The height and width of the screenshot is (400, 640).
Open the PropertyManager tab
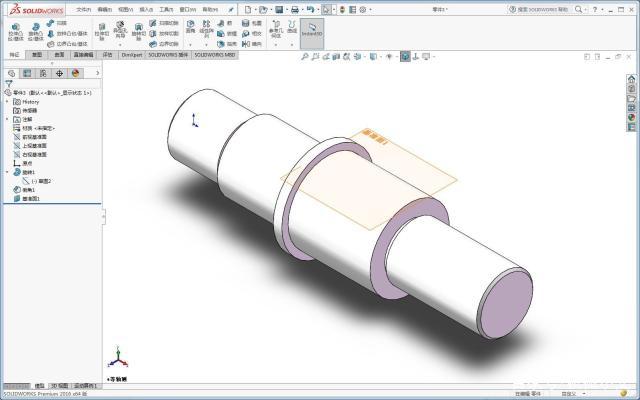[27, 73]
